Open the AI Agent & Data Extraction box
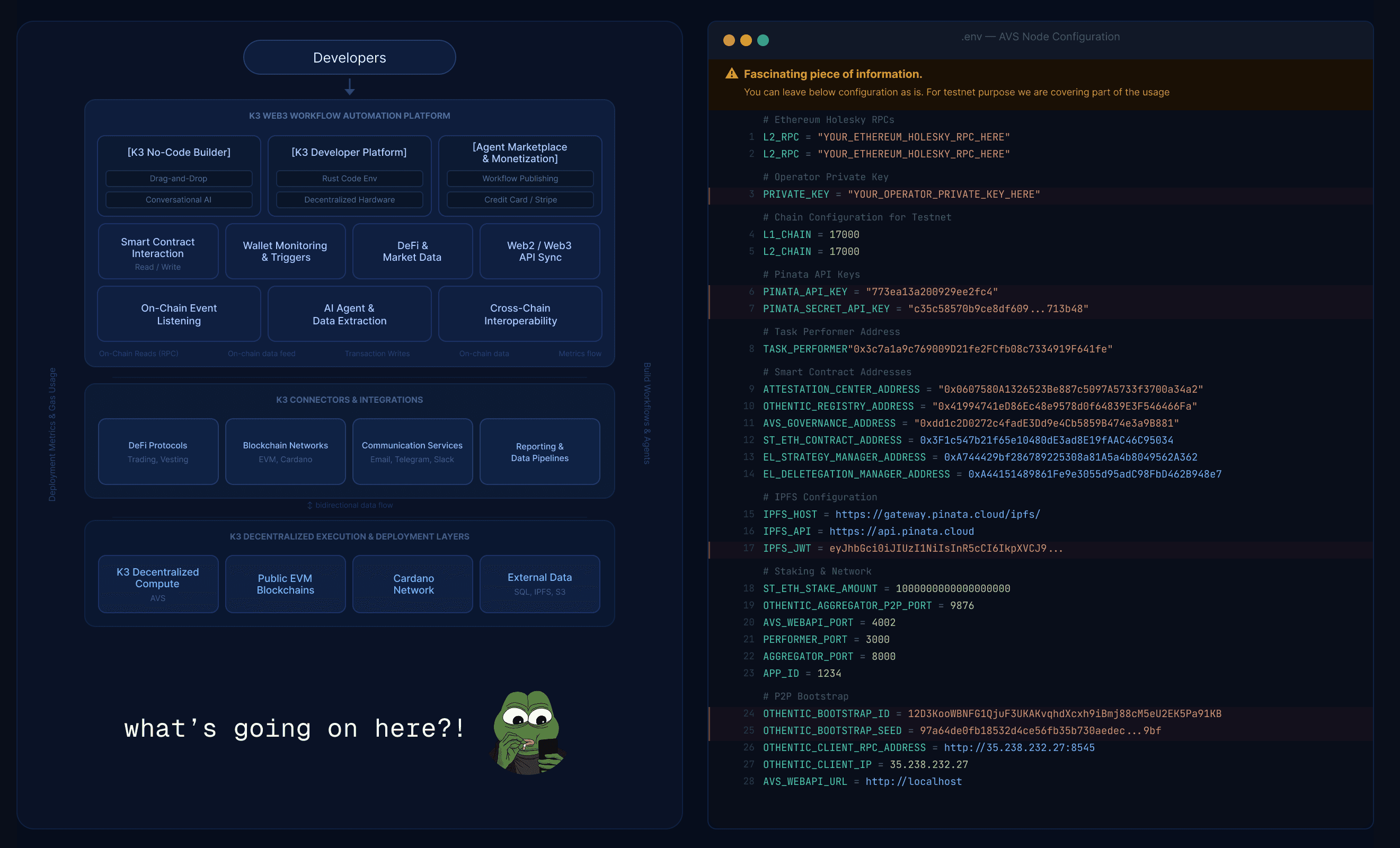This screenshot has height=848, width=1400. click(x=349, y=314)
